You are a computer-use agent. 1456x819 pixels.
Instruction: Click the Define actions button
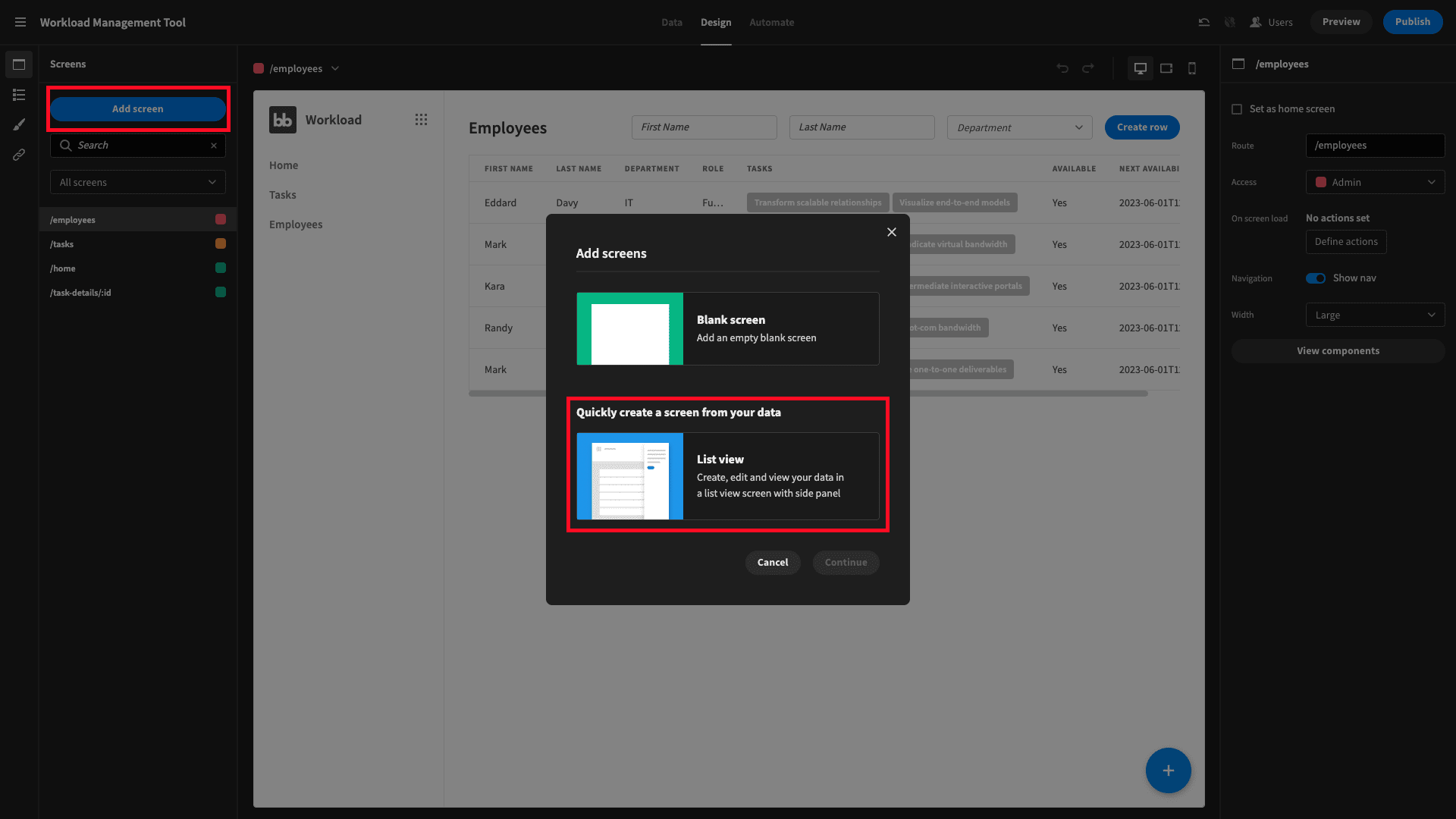click(x=1346, y=242)
